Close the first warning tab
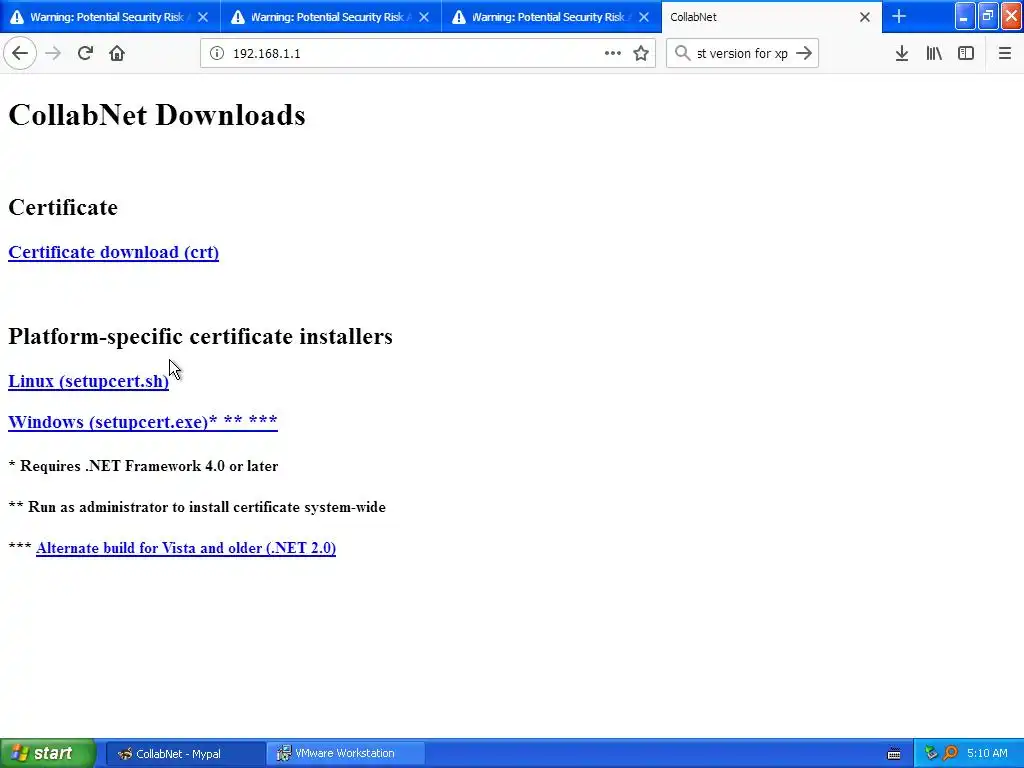Viewport: 1024px width, 768px height. (203, 17)
